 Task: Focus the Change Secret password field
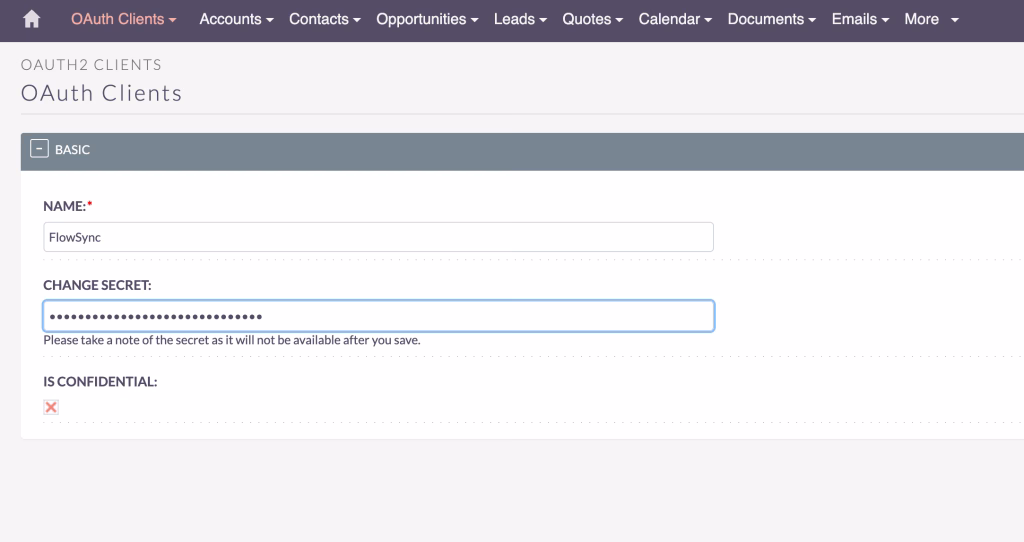point(378,316)
